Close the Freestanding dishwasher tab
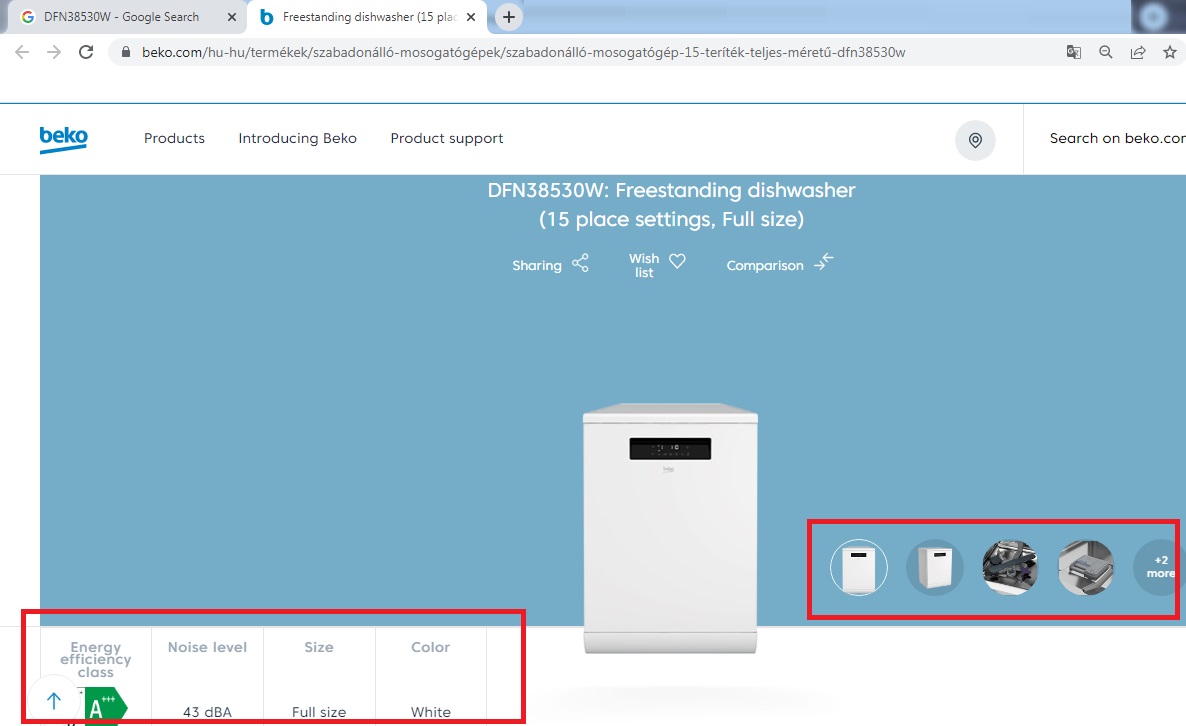This screenshot has height=726, width=1186. [x=471, y=17]
